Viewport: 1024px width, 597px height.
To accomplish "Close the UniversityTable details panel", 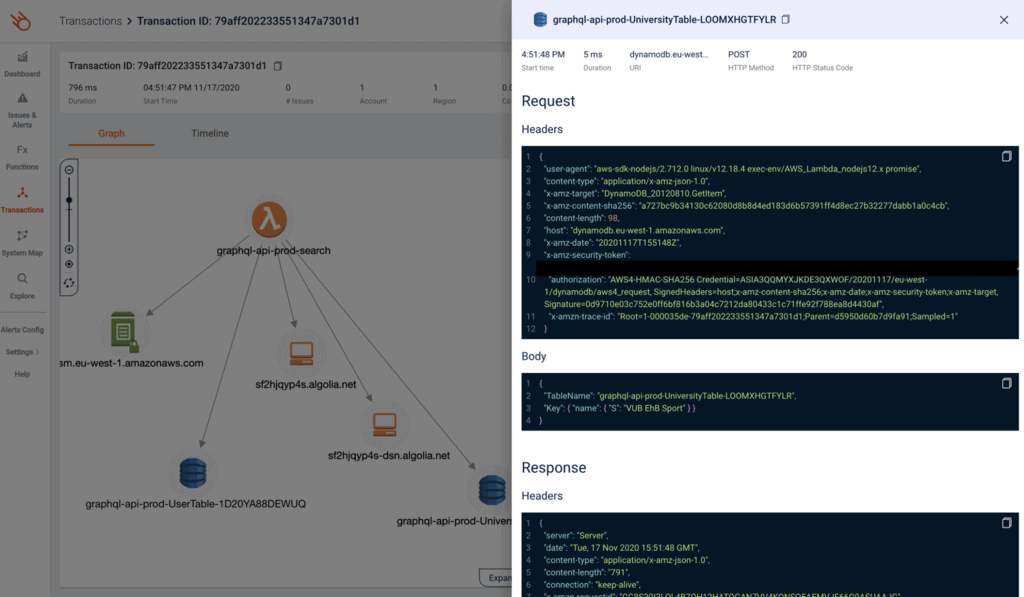I will click(1004, 20).
